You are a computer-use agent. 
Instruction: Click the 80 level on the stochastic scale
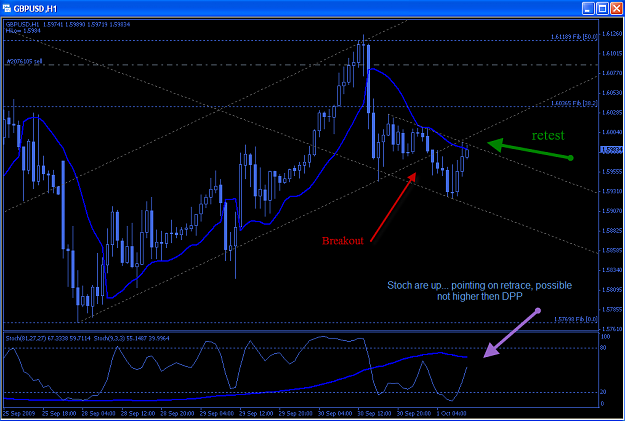click(x=603, y=348)
